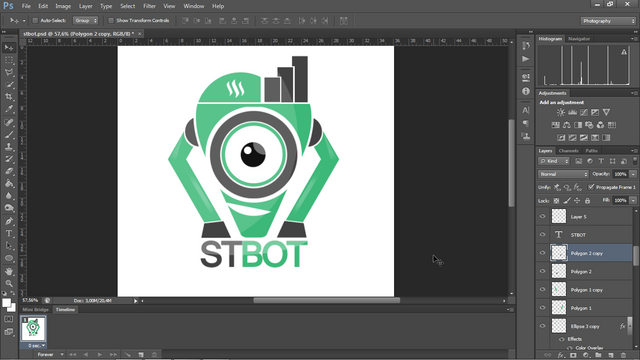
Task: Play the timeline animation
Action: tap(100, 355)
